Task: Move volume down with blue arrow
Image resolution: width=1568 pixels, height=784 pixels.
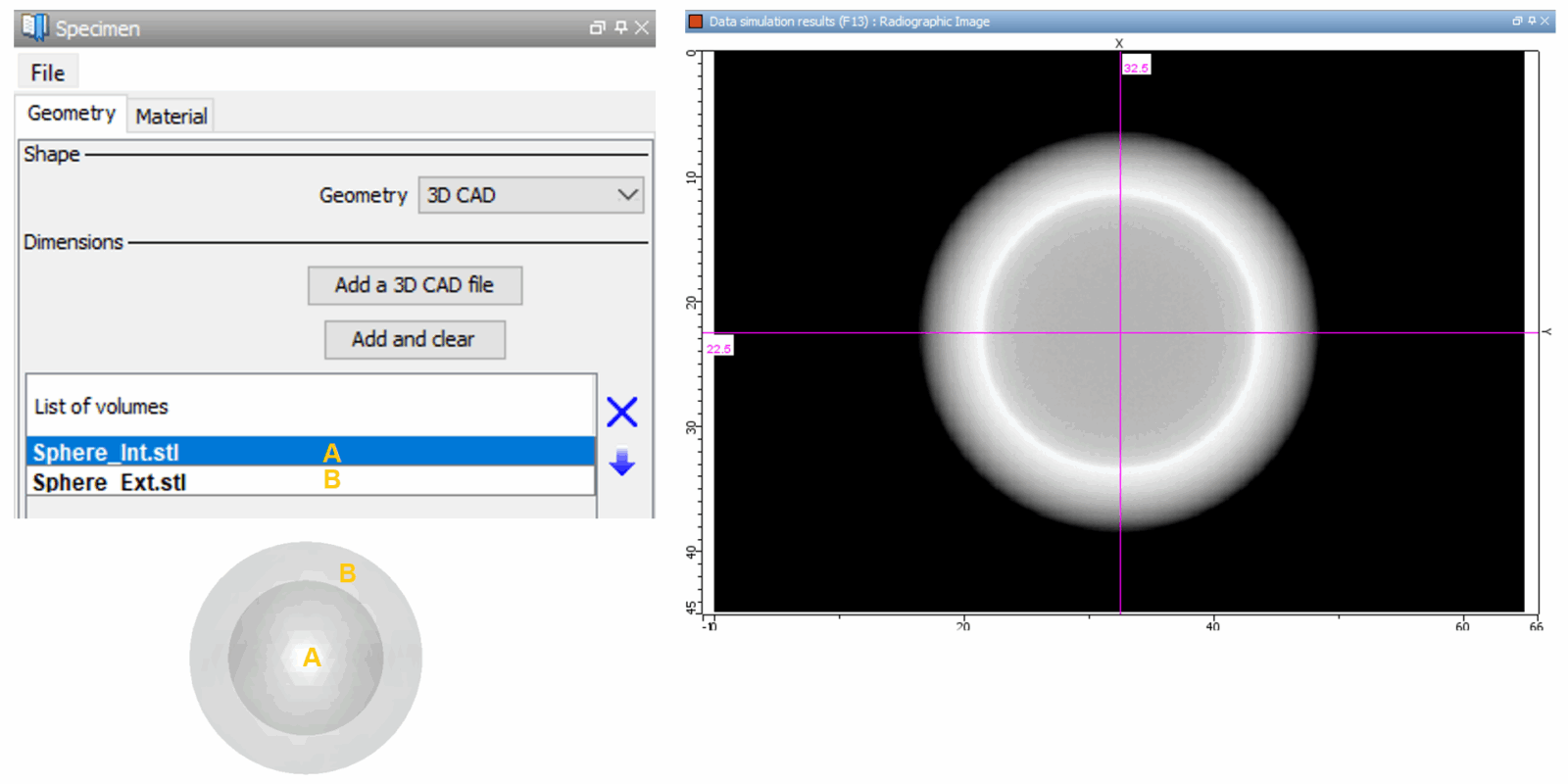Action: point(621,462)
